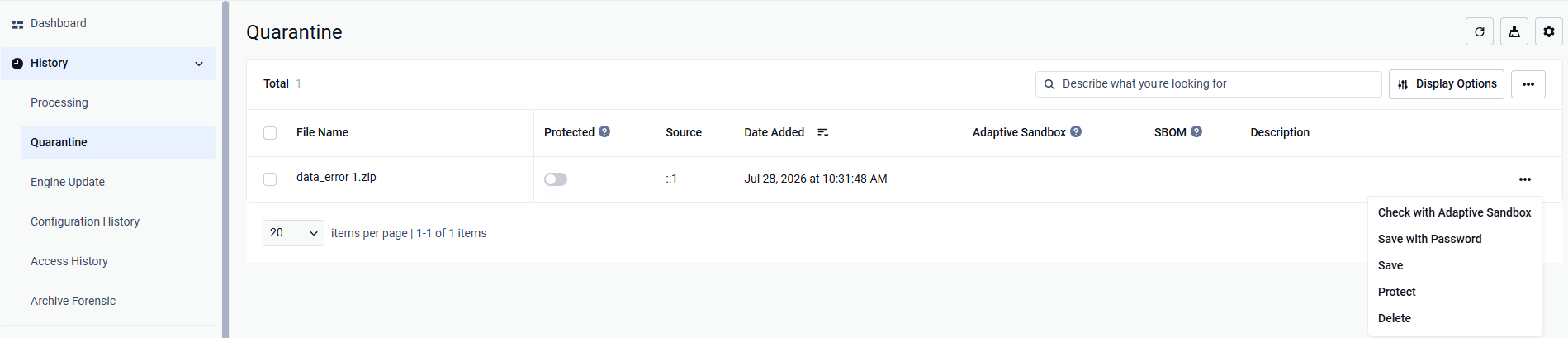1568x338 pixels.
Task: Open row actions ellipsis for data_error 1.zip
Action: tap(1525, 179)
